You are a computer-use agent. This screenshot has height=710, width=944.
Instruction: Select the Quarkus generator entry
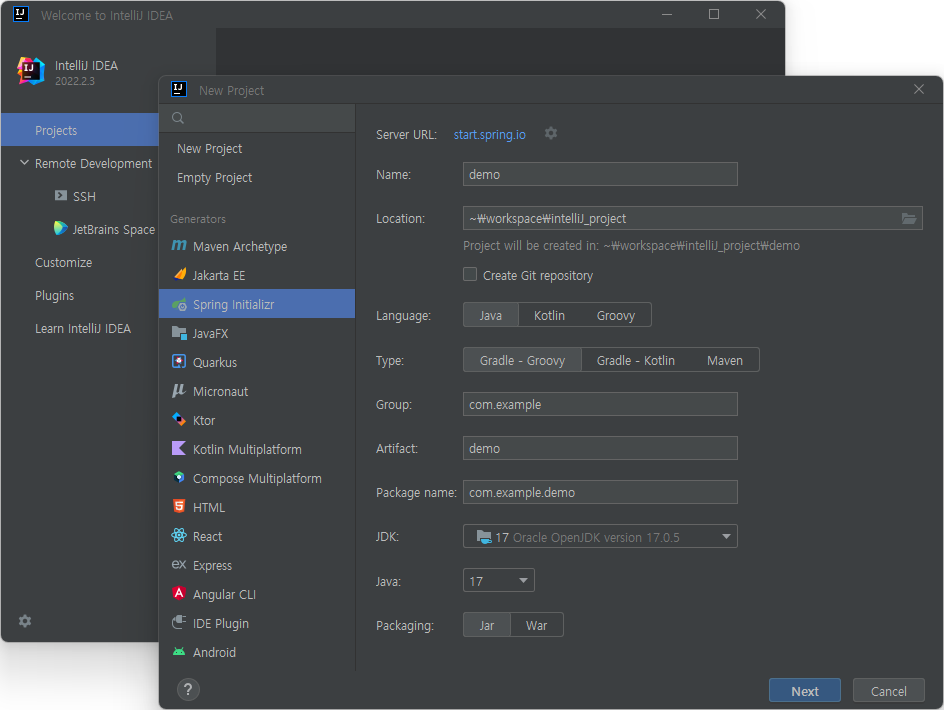click(257, 362)
